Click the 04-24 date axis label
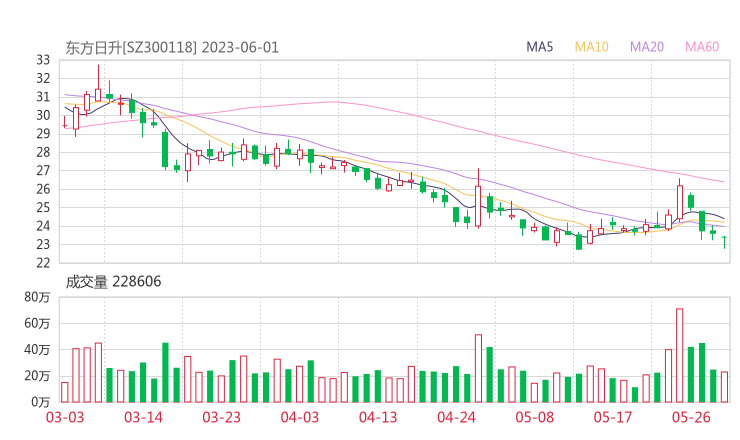 [456, 417]
